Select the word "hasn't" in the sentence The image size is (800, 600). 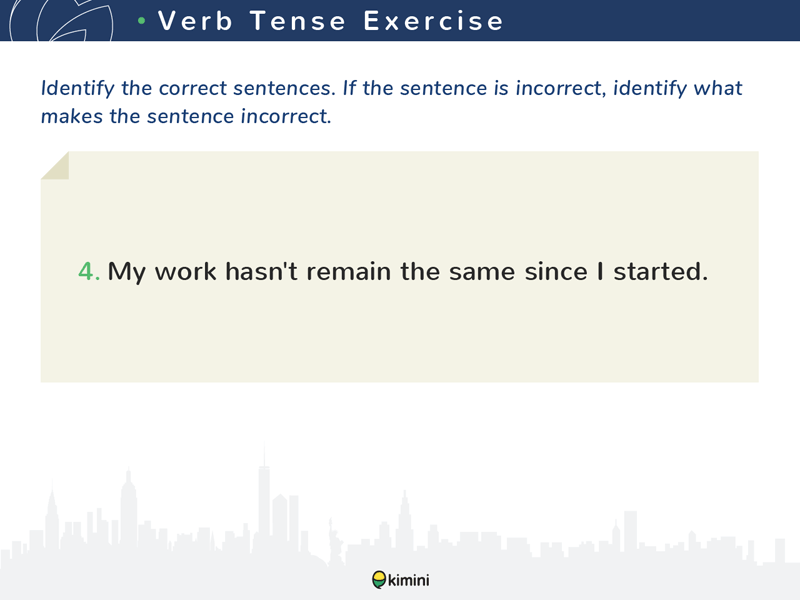click(x=261, y=271)
